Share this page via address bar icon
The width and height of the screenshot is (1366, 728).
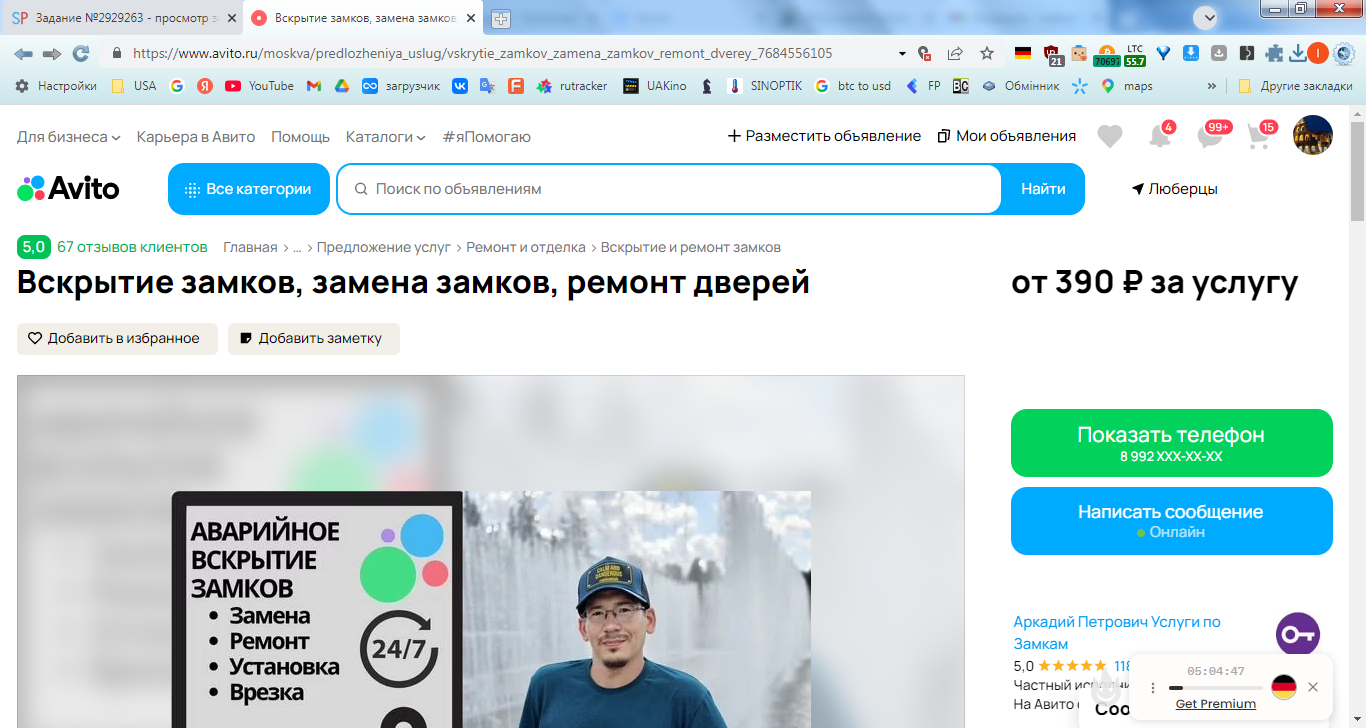click(x=955, y=53)
